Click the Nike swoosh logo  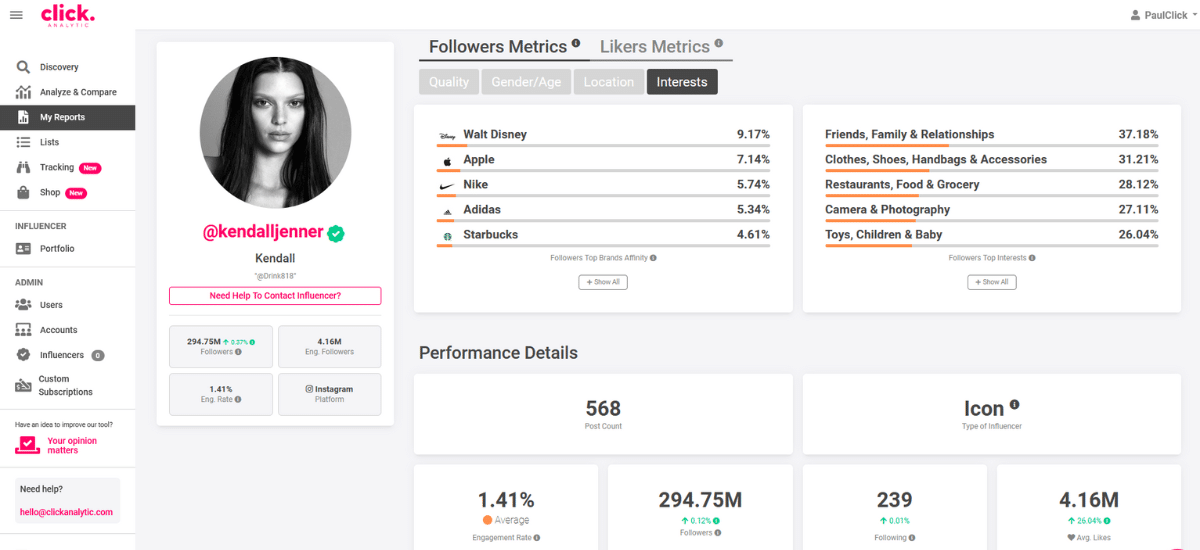click(447, 185)
